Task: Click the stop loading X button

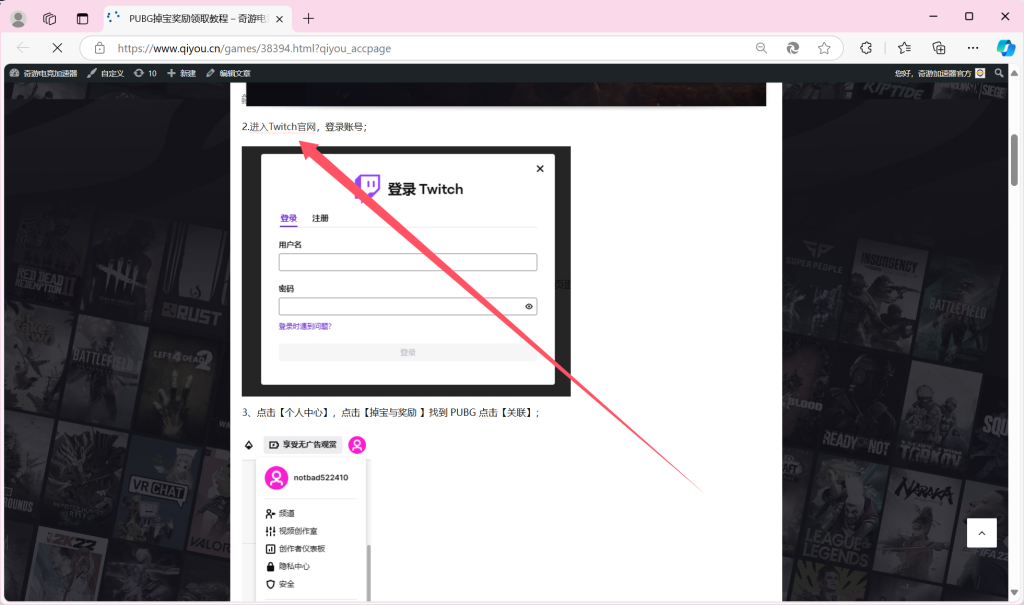Action: [57, 48]
